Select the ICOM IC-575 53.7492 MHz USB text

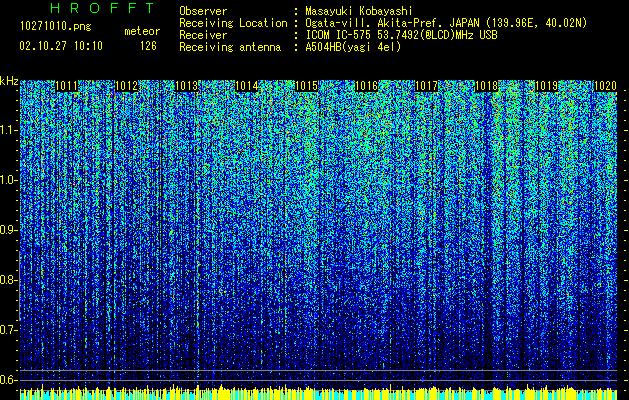(401, 35)
